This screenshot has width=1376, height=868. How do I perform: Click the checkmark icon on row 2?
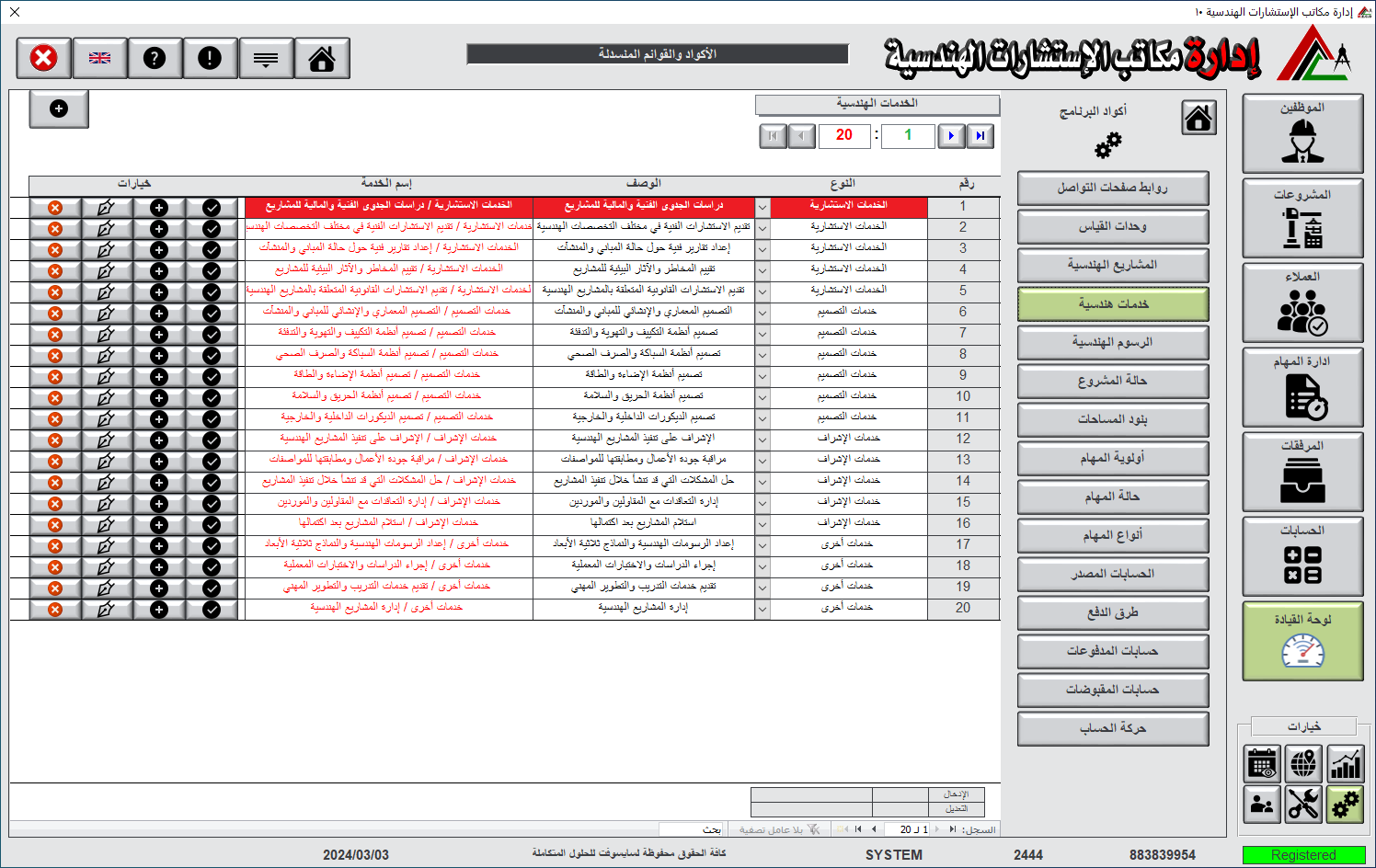[x=212, y=229]
